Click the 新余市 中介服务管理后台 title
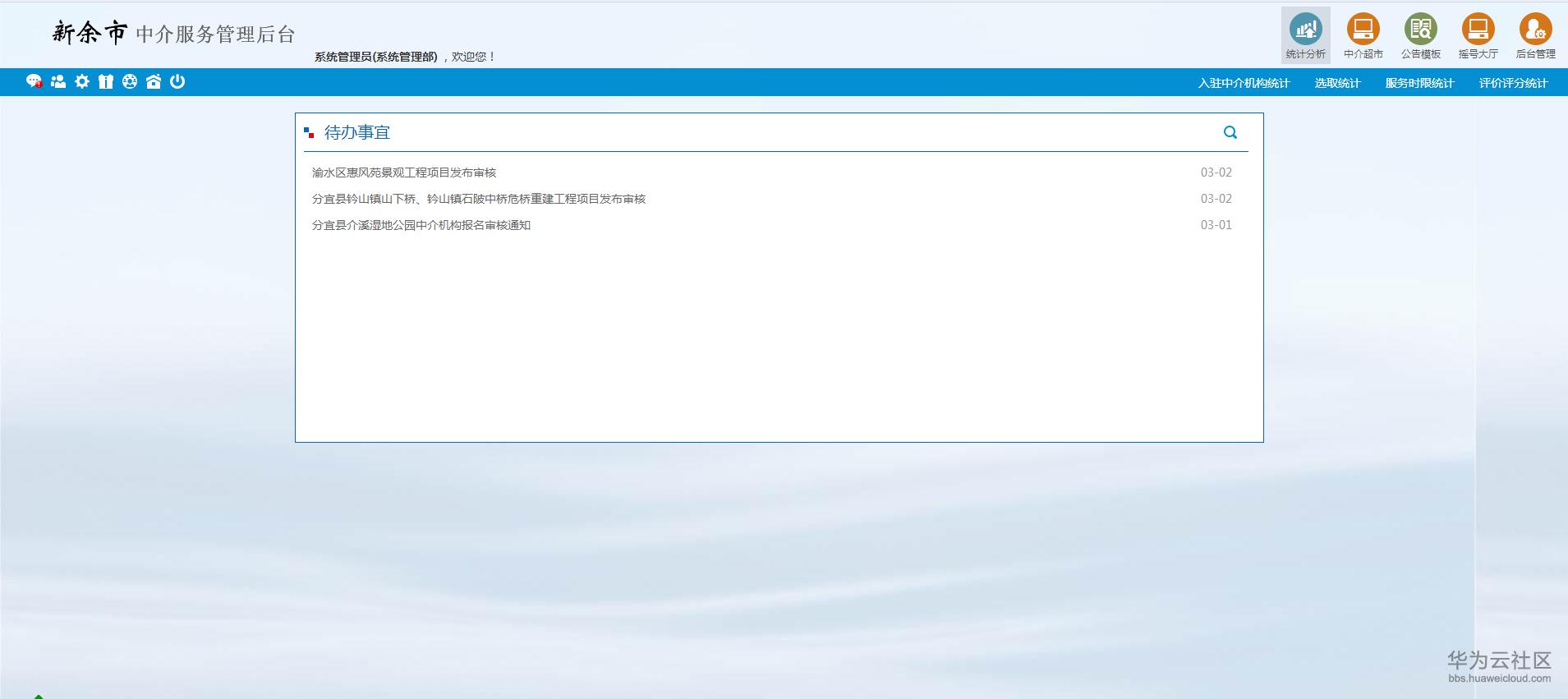1568x699 pixels. pos(173,33)
